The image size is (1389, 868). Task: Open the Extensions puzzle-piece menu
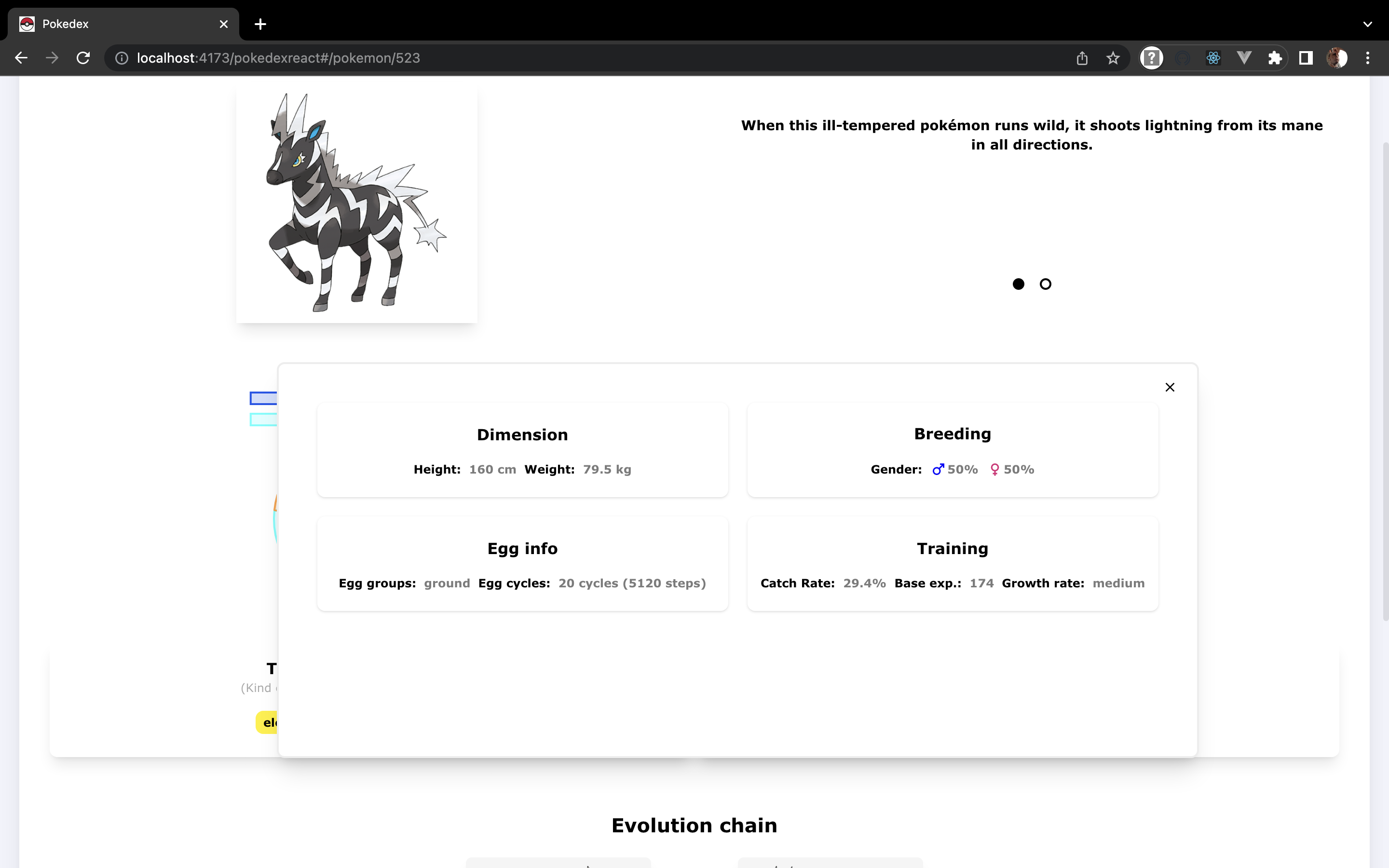pos(1275,58)
